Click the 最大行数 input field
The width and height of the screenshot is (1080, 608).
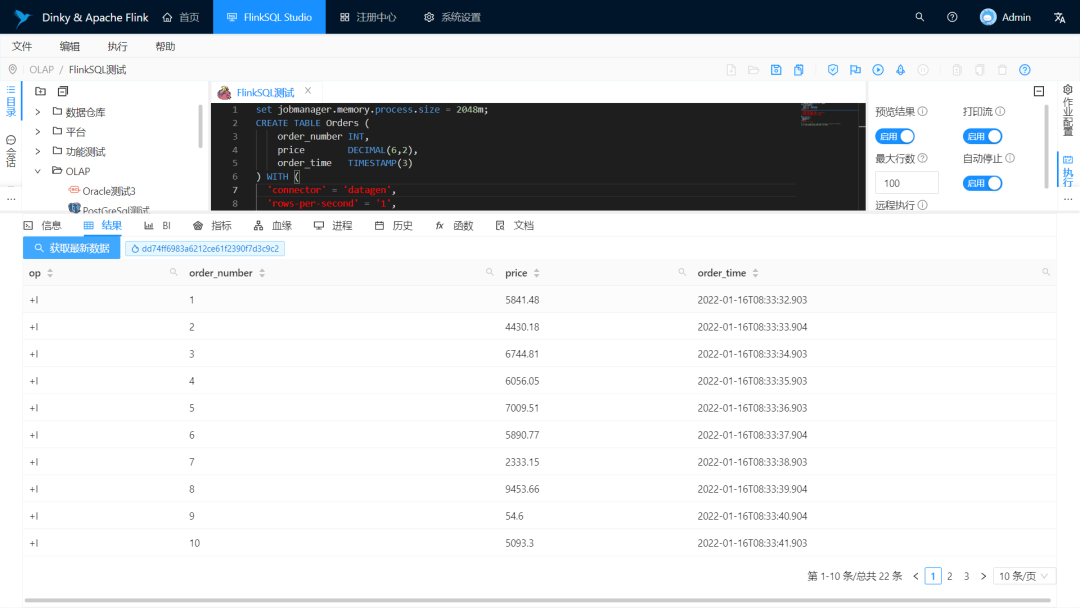906,183
